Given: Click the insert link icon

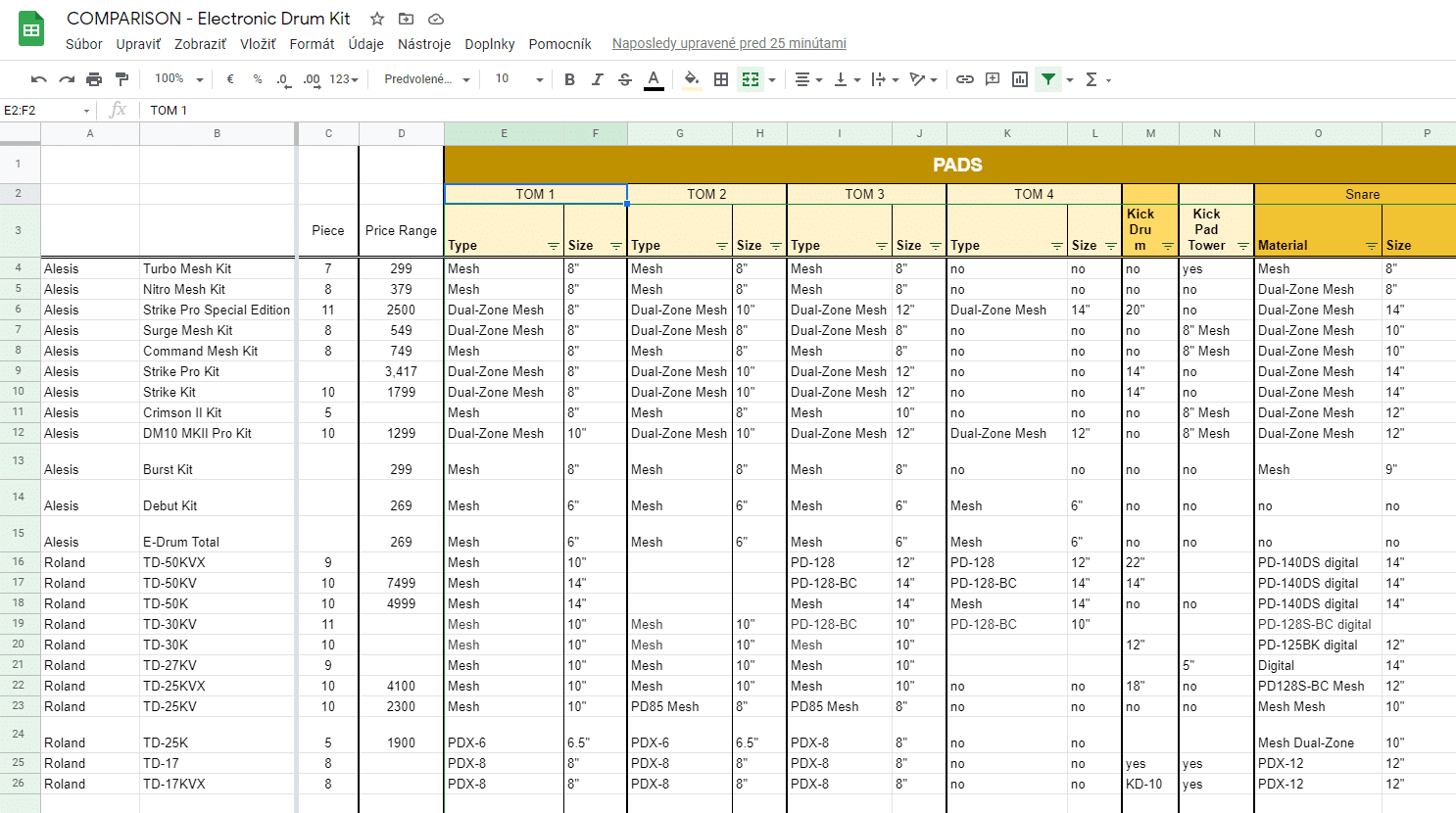Looking at the screenshot, I should point(965,79).
